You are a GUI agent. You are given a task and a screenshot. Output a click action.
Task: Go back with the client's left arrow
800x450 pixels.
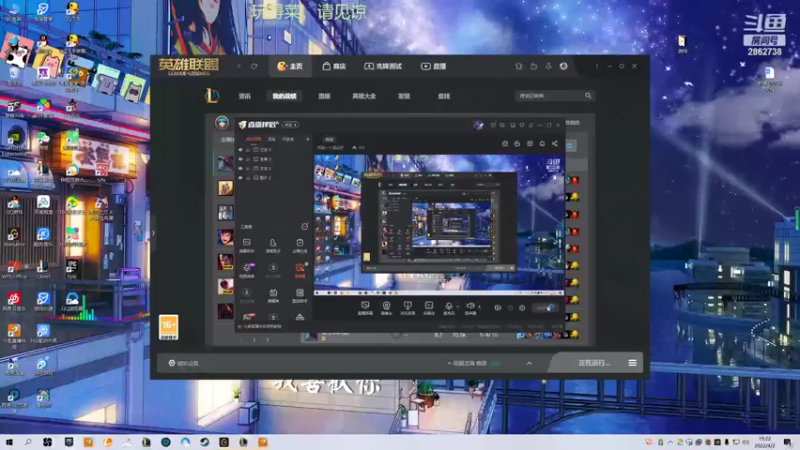point(239,66)
